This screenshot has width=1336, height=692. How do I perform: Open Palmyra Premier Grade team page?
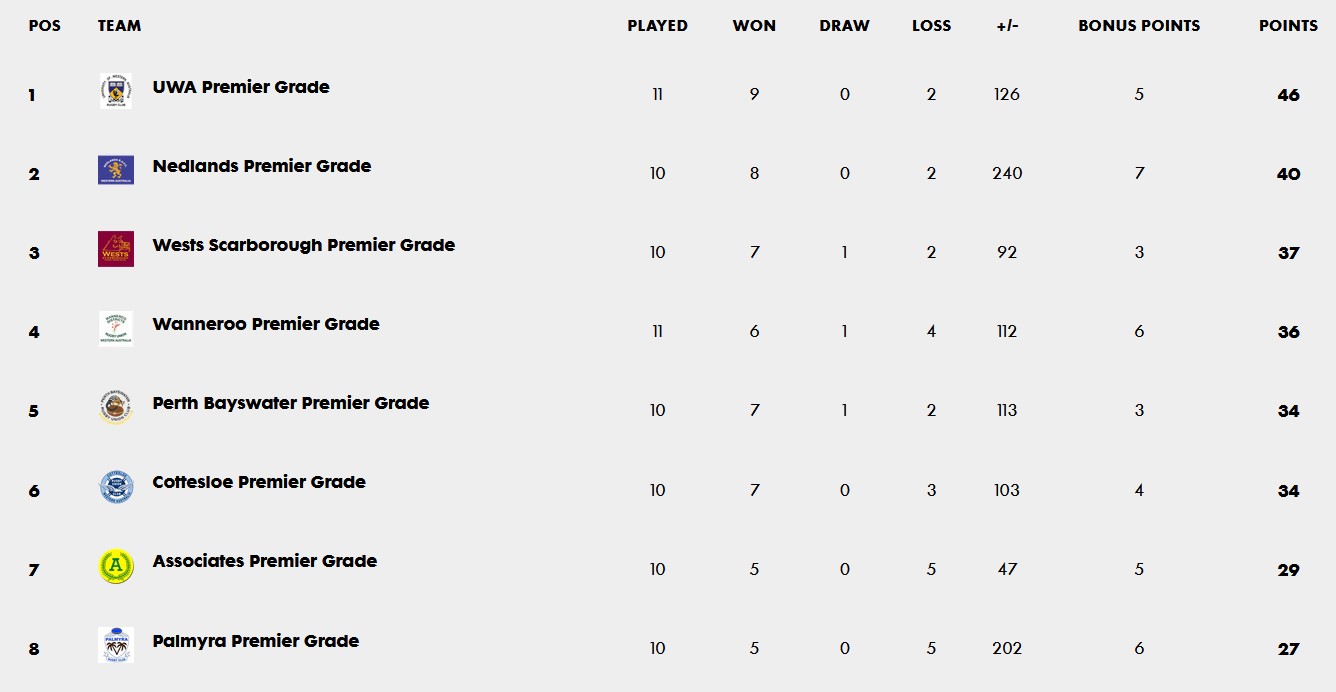256,641
